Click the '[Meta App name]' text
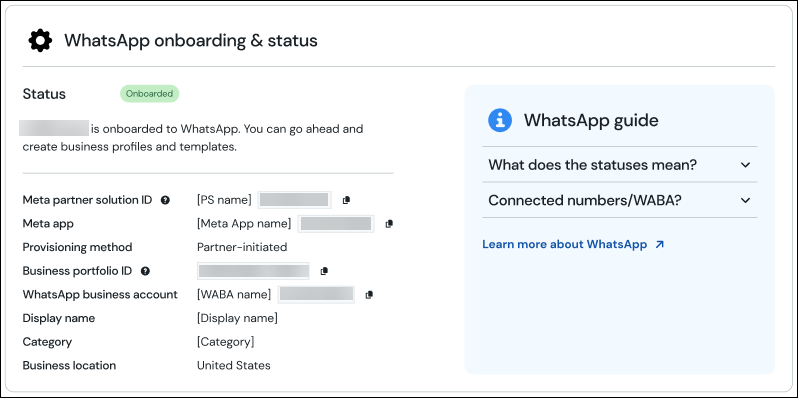This screenshot has height=398, width=798. 244,224
